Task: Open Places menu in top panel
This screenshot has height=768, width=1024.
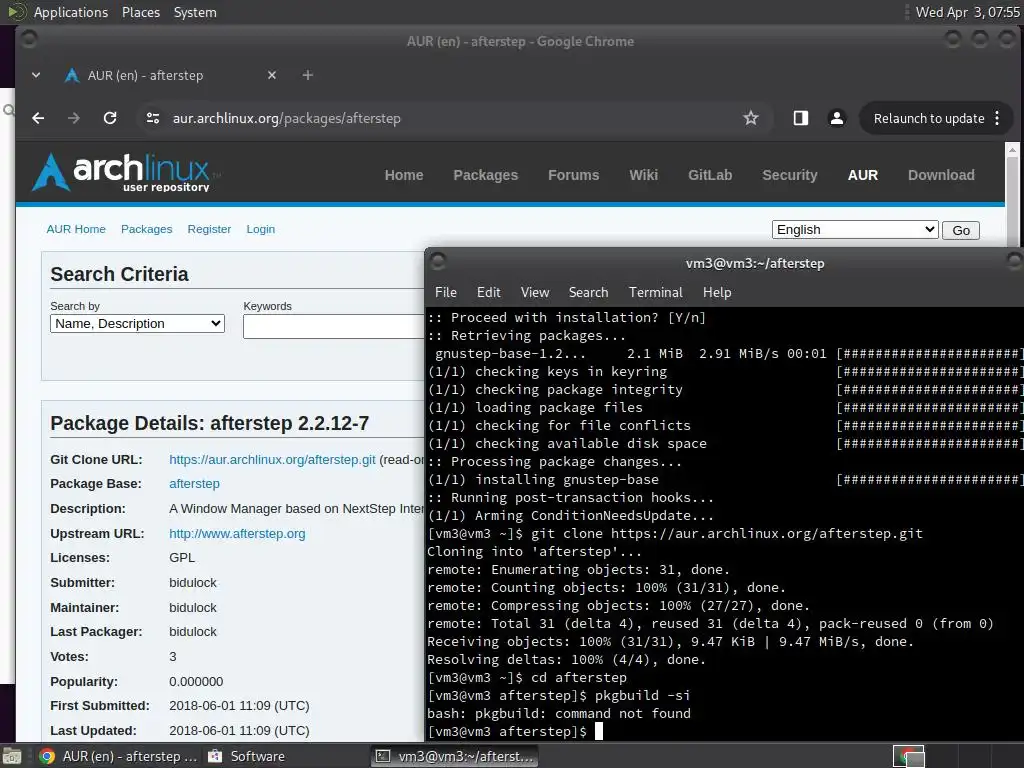Action: point(141,12)
